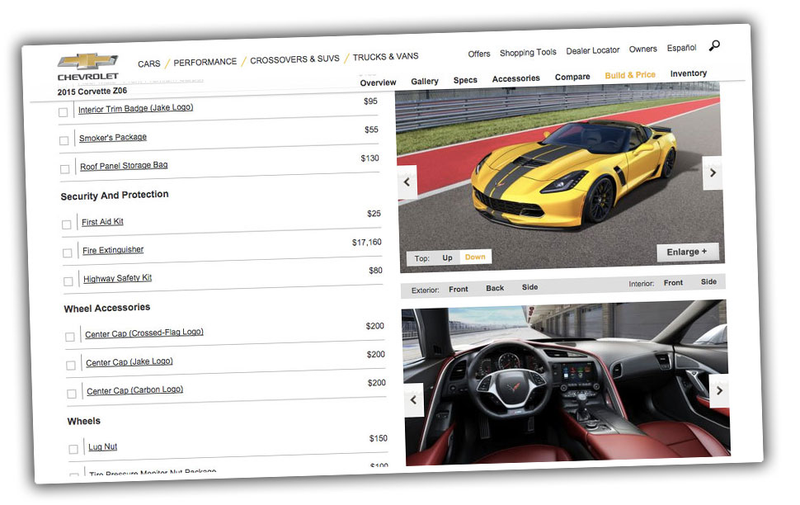Open Fire Extinguisher details link
This screenshot has height=505, width=800.
click(x=113, y=250)
